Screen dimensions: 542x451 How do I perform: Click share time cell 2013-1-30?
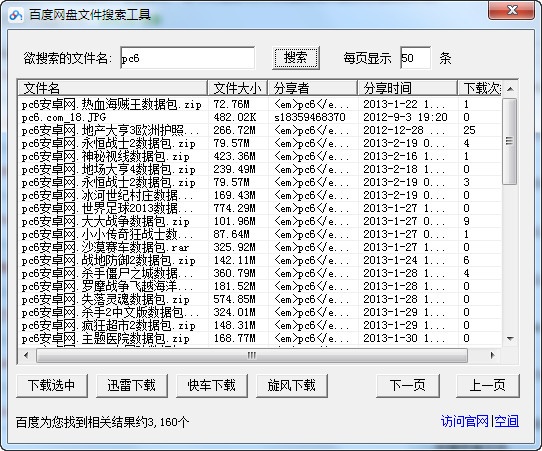pyautogui.click(x=404, y=338)
